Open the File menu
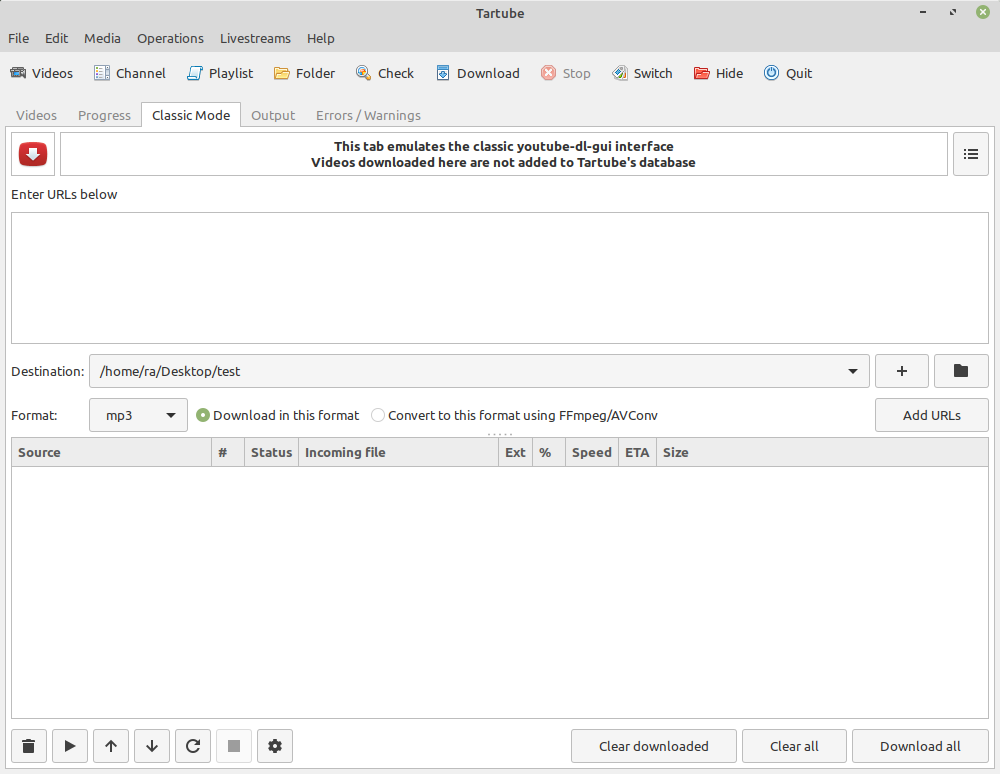The width and height of the screenshot is (1000, 774). tap(18, 38)
